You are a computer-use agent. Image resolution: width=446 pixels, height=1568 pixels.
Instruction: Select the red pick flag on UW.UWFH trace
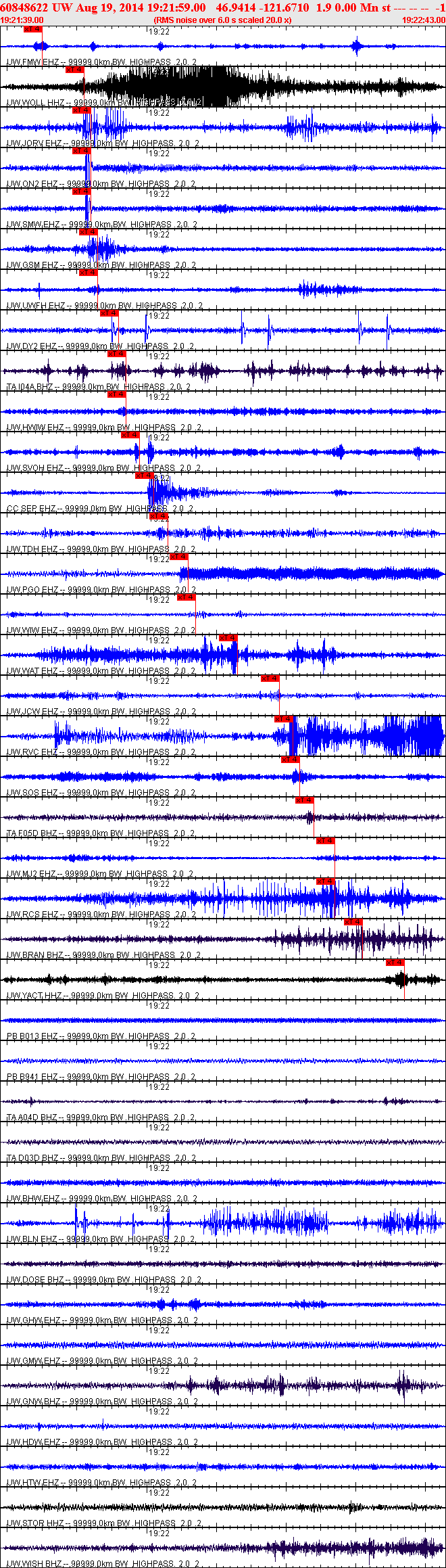[89, 273]
